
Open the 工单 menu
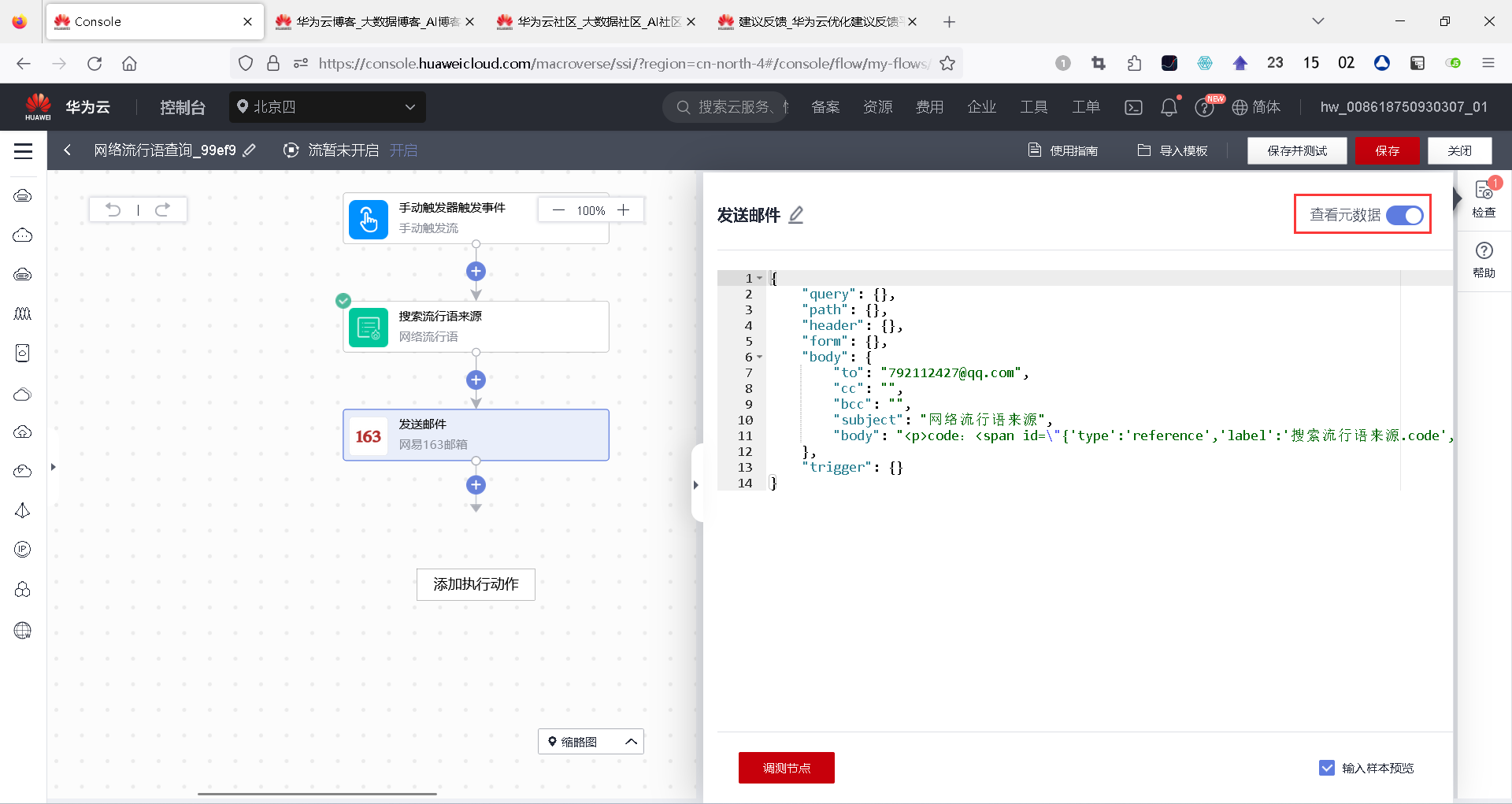(x=1086, y=107)
